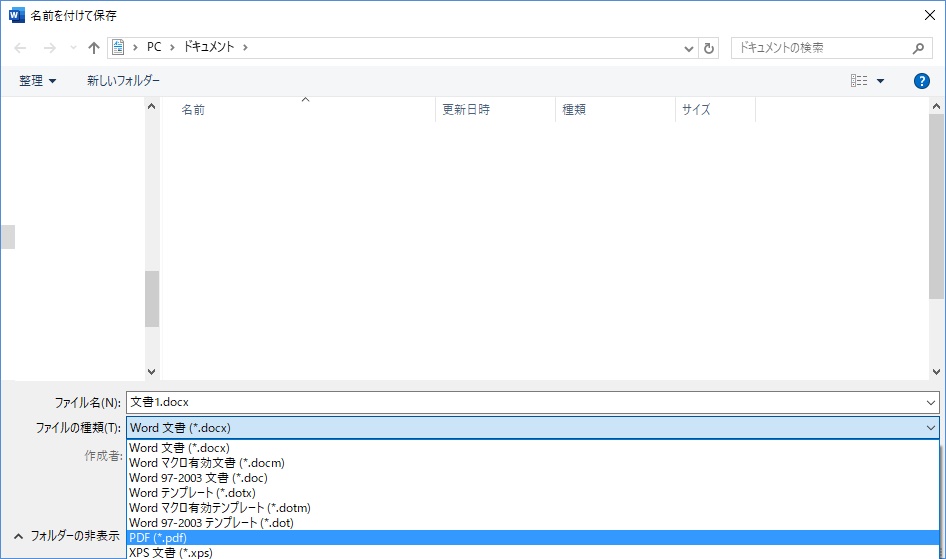Choose PDF (*.pdf) file type
This screenshot has width=946, height=559.
click(533, 537)
